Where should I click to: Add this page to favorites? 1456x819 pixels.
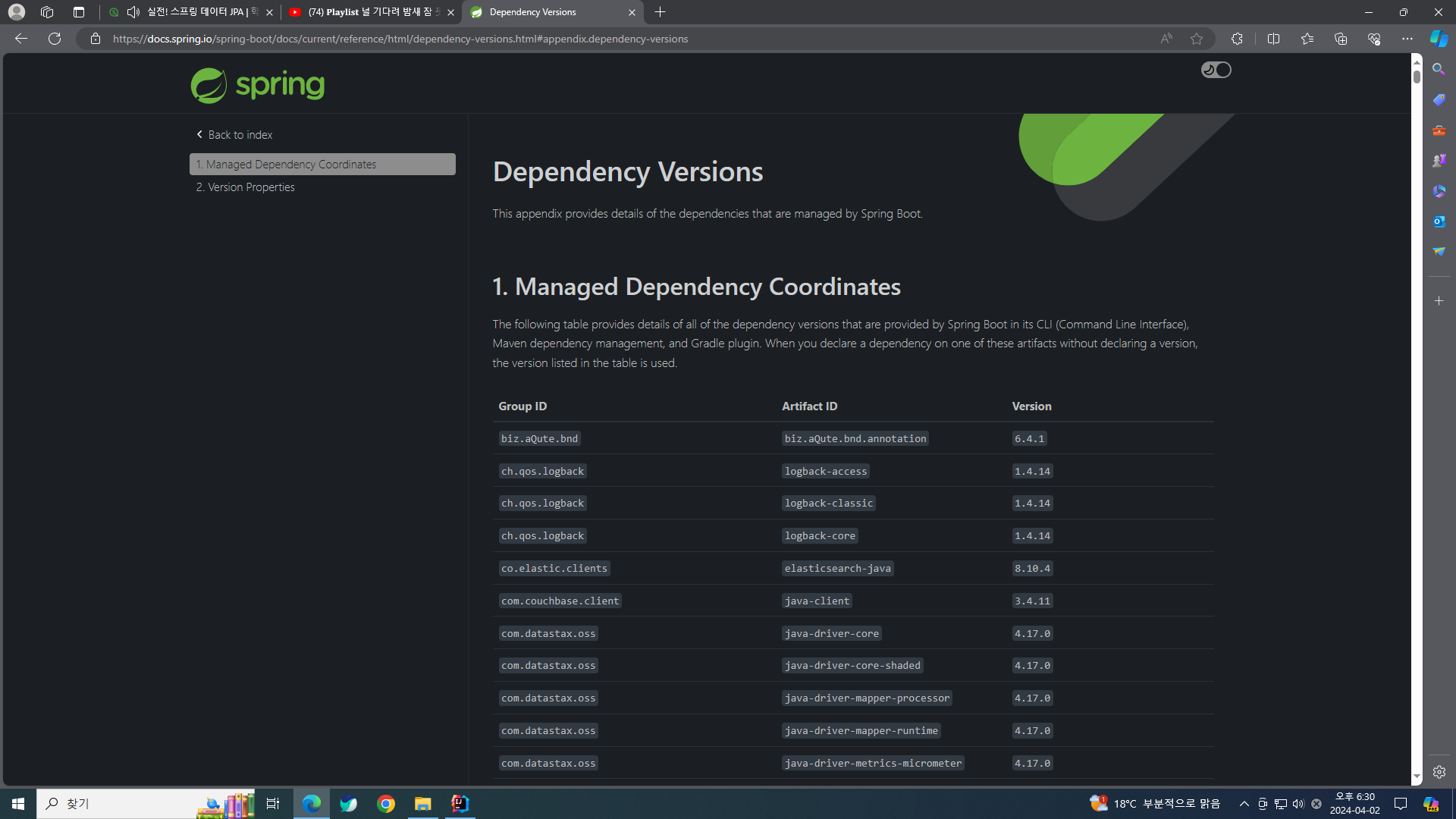[1197, 39]
